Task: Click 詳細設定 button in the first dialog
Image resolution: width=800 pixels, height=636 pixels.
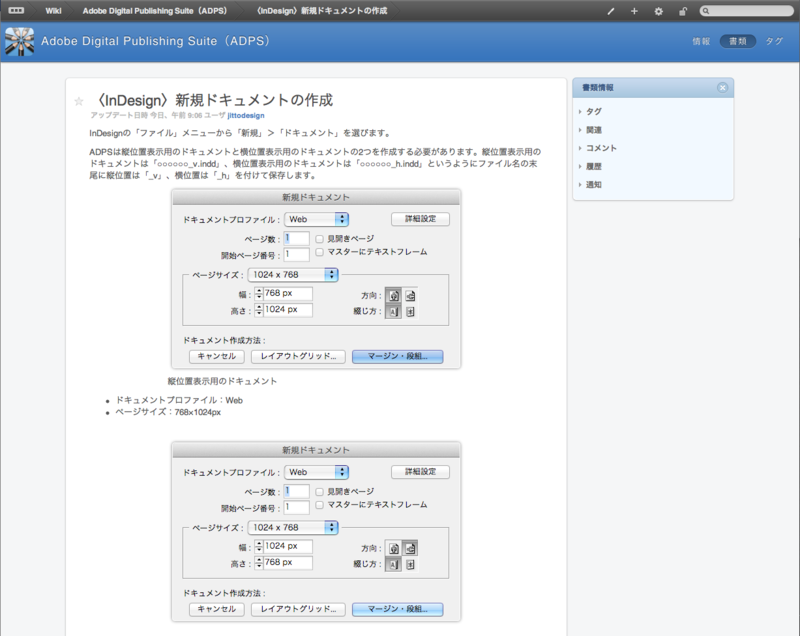Action: 420,219
